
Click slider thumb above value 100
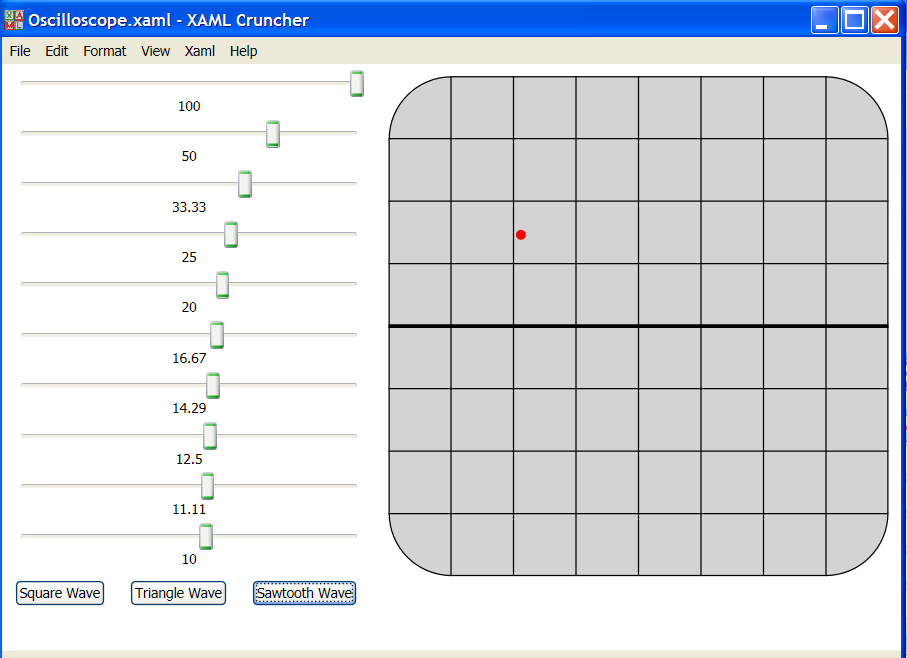point(357,83)
